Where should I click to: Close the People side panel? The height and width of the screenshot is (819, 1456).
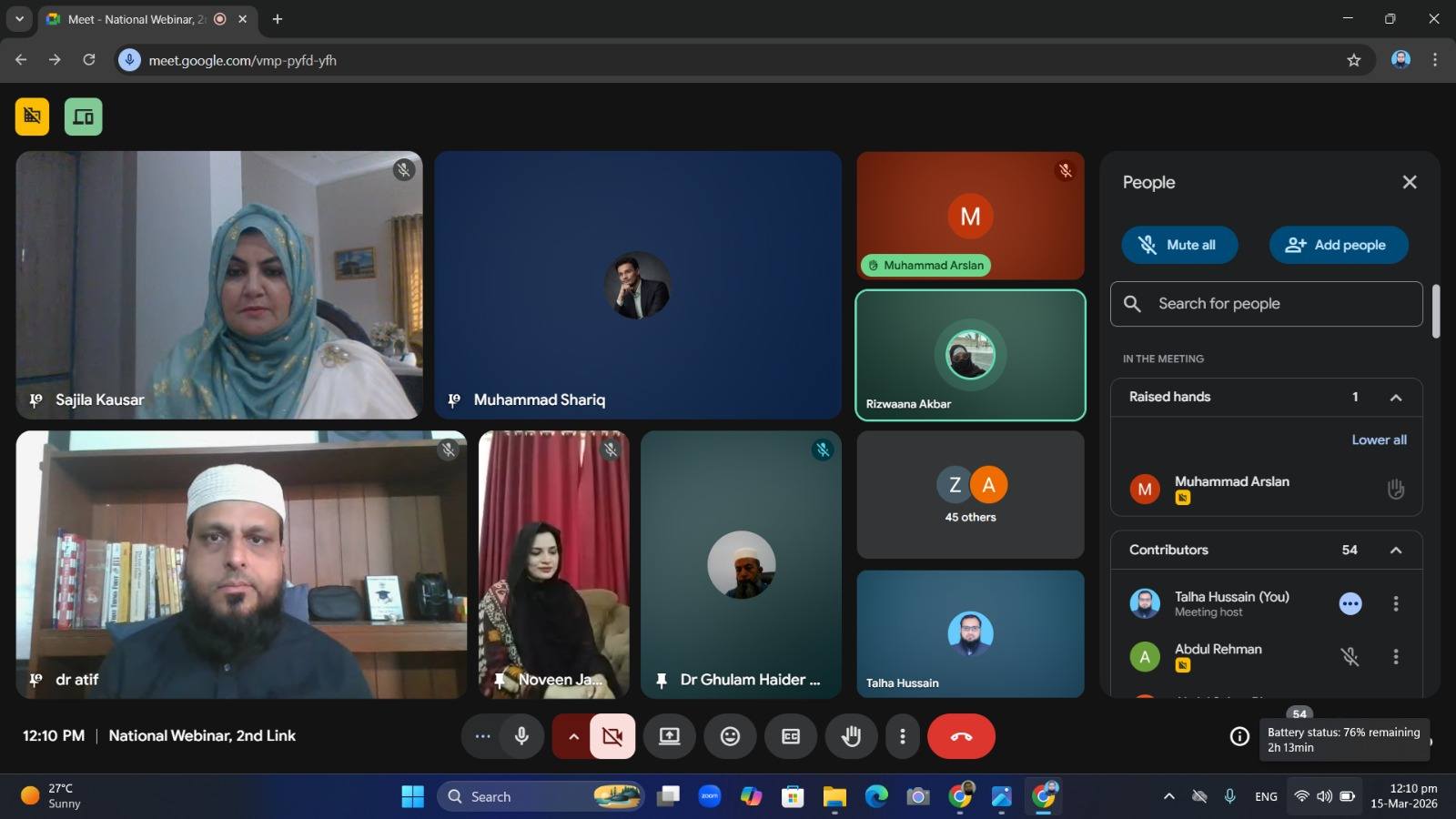(1410, 182)
